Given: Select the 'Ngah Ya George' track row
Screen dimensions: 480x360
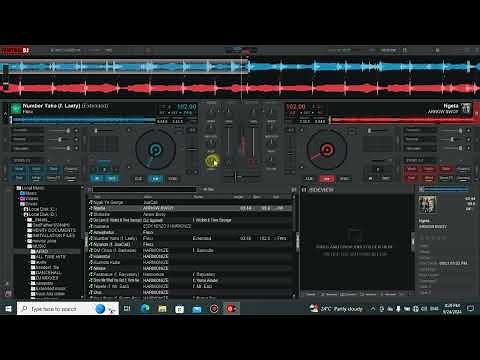Looking at the screenshot, I should (191, 202).
